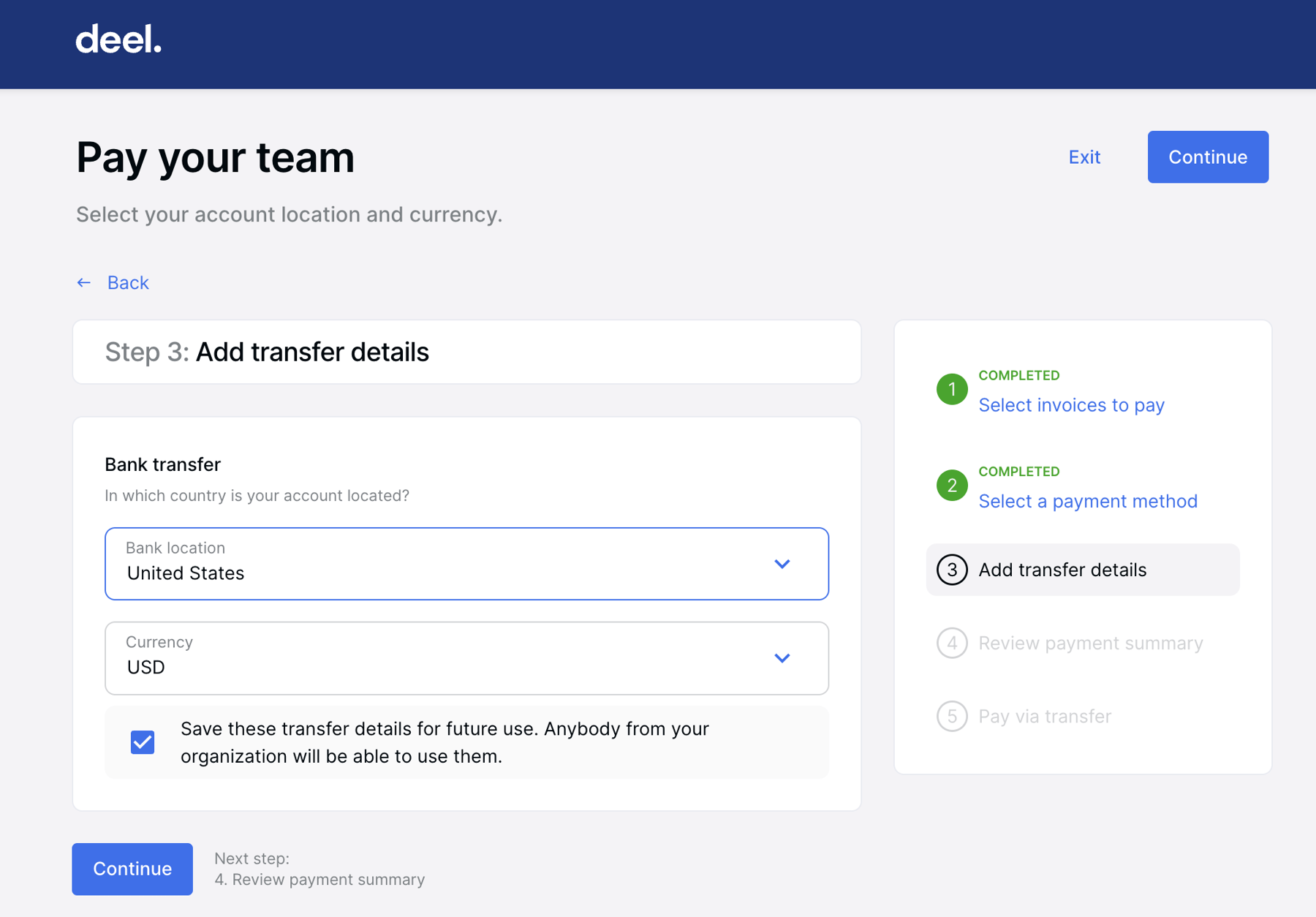1316x917 pixels.
Task: Click the green step 2 circle
Action: pyautogui.click(x=951, y=486)
